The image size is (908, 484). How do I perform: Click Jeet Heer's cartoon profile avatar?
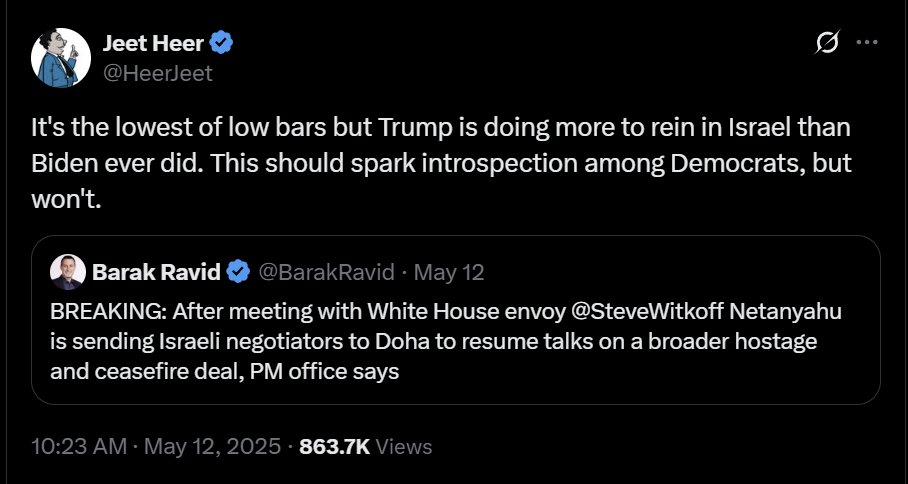pyautogui.click(x=61, y=58)
